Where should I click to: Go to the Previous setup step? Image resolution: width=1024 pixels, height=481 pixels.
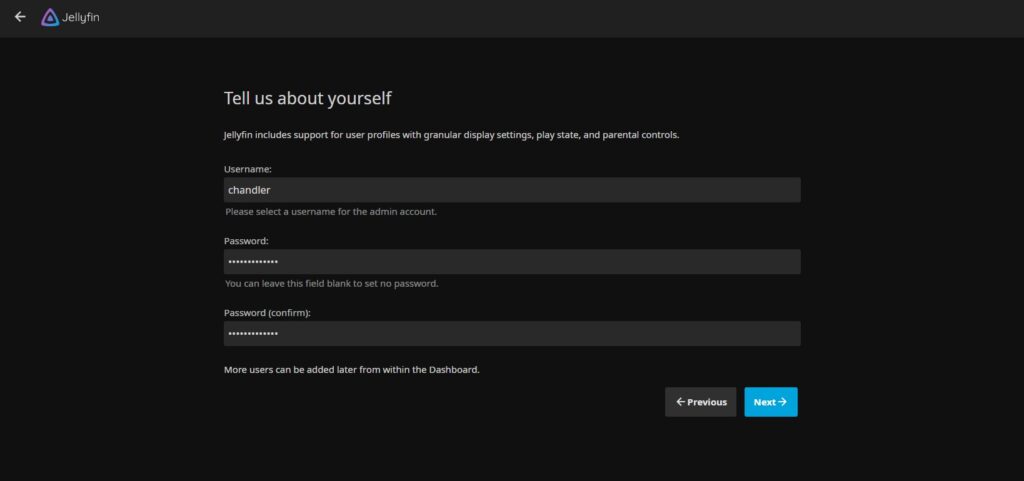point(701,402)
